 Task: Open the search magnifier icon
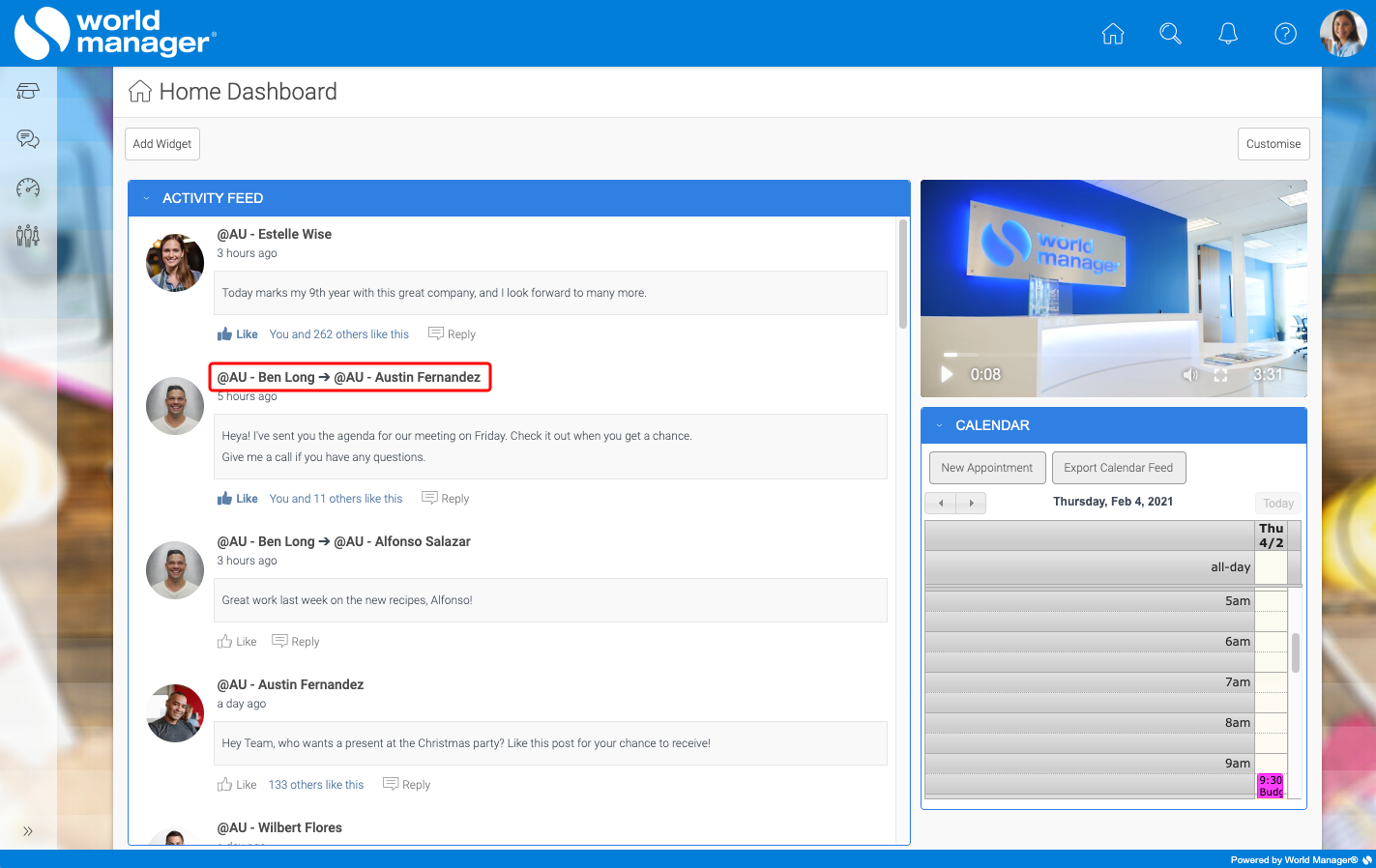click(x=1170, y=33)
